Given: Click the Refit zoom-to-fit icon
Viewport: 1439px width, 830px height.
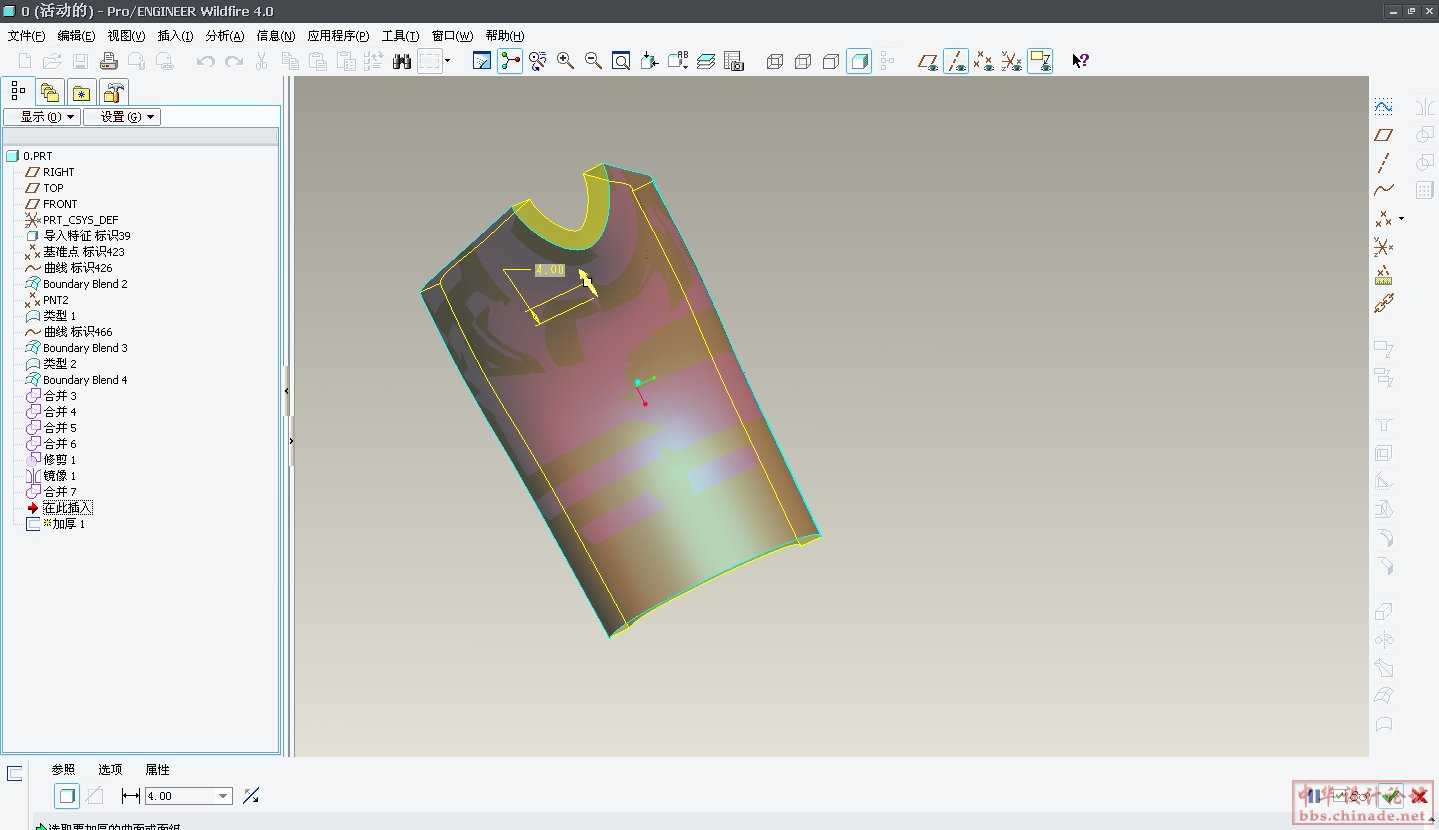Looking at the screenshot, I should pyautogui.click(x=621, y=61).
